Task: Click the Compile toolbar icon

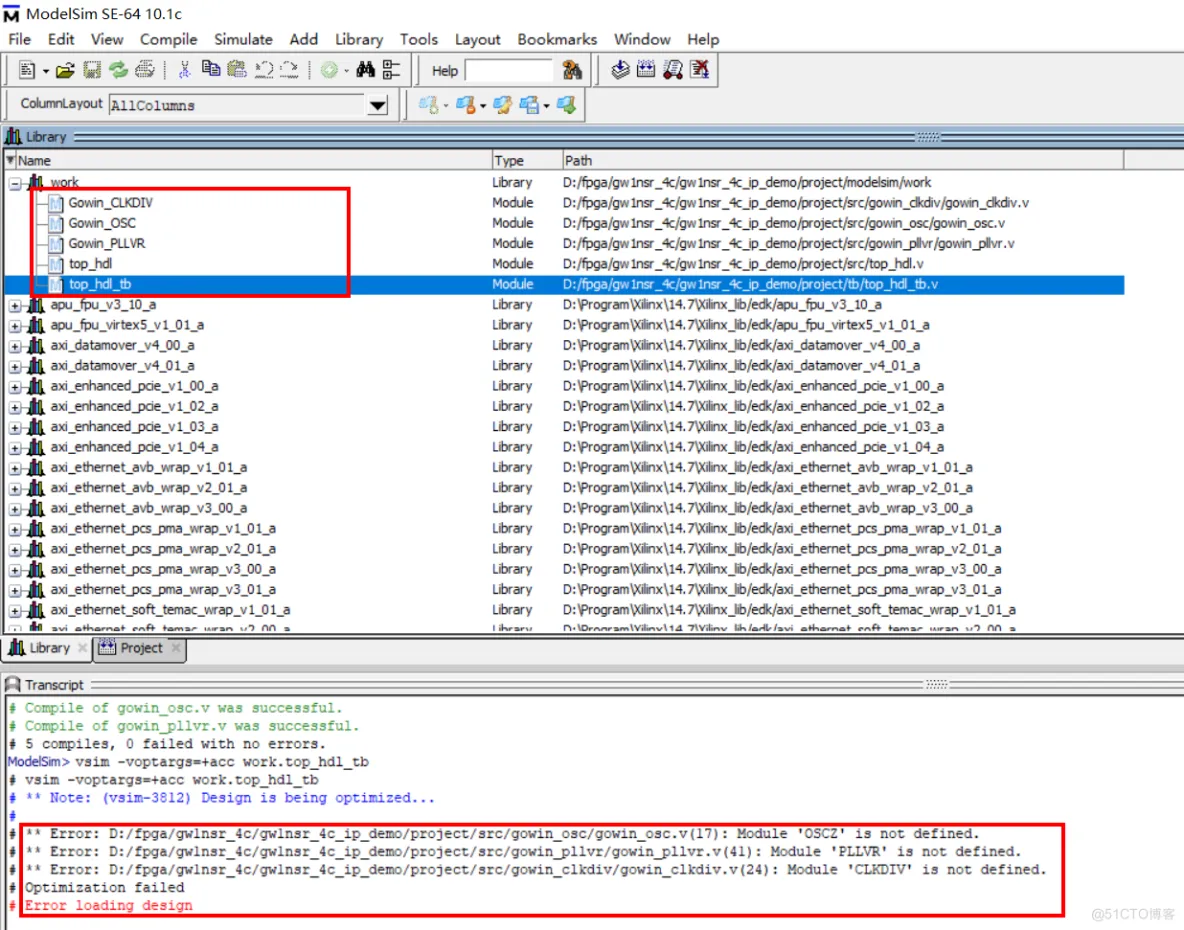Action: click(x=620, y=70)
